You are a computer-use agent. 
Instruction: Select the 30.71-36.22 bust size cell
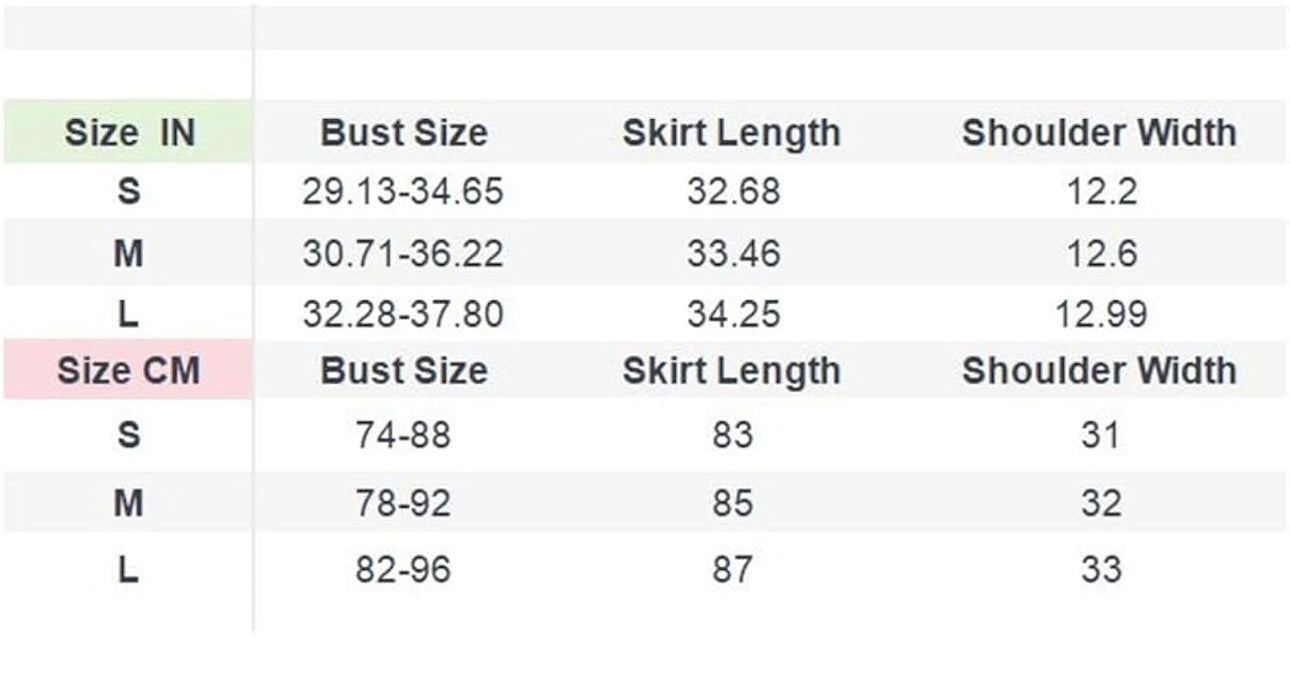click(x=403, y=254)
